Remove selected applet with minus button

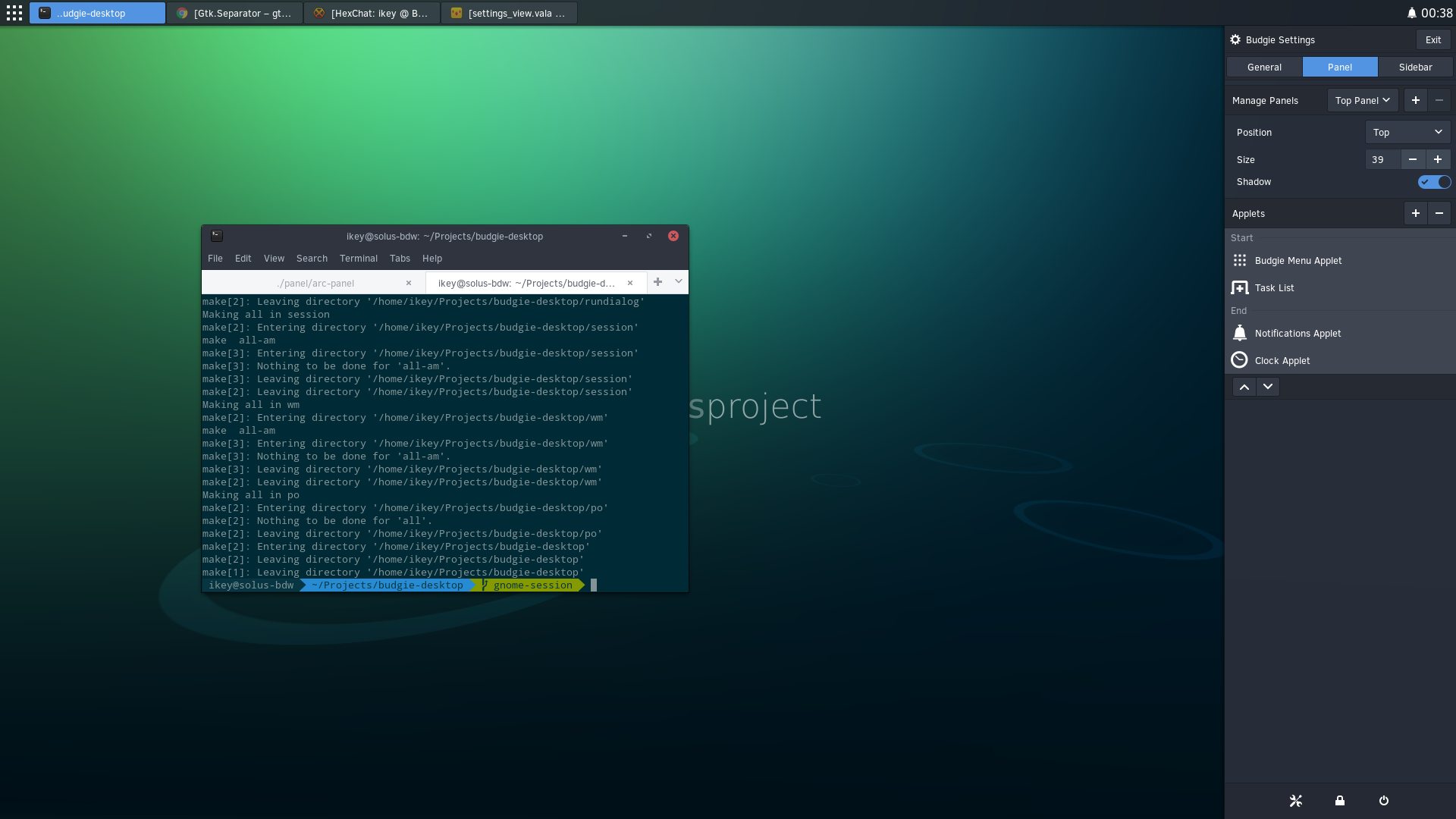1439,213
